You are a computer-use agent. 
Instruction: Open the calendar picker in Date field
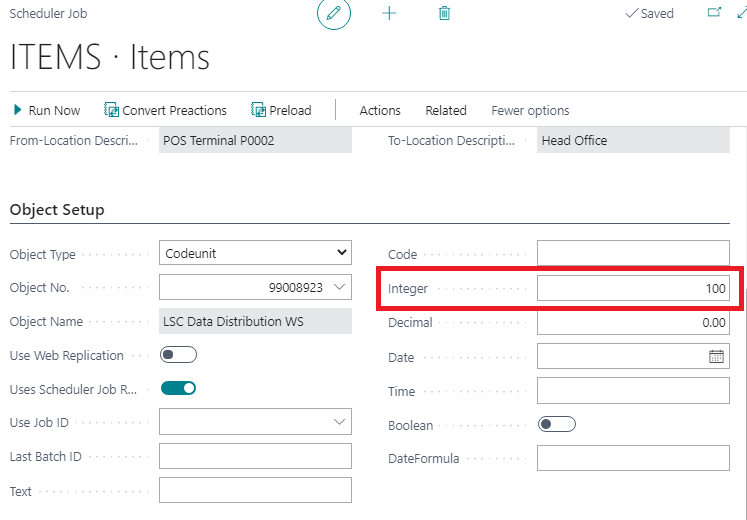click(x=716, y=356)
